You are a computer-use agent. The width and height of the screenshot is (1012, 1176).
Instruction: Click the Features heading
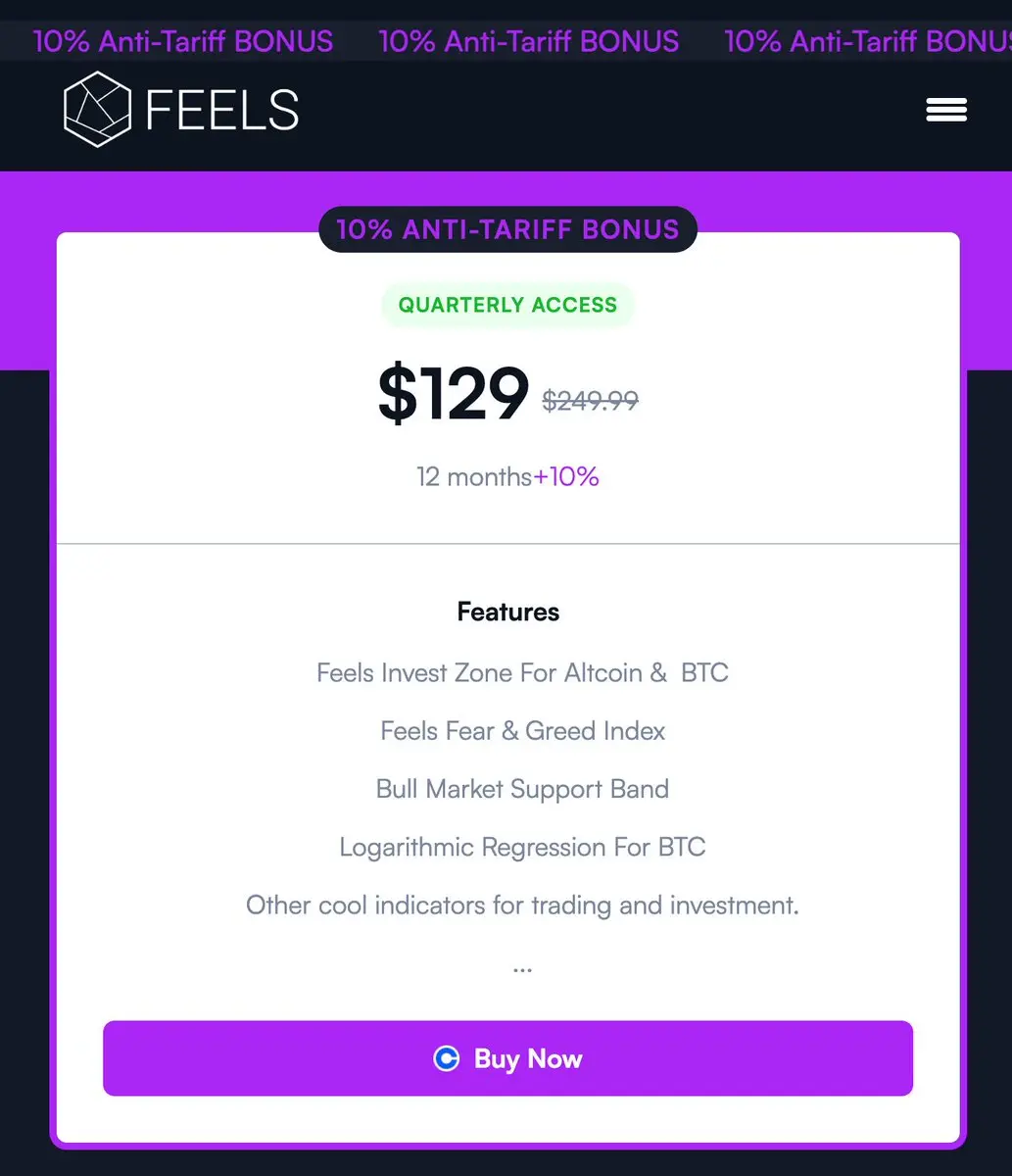click(507, 612)
